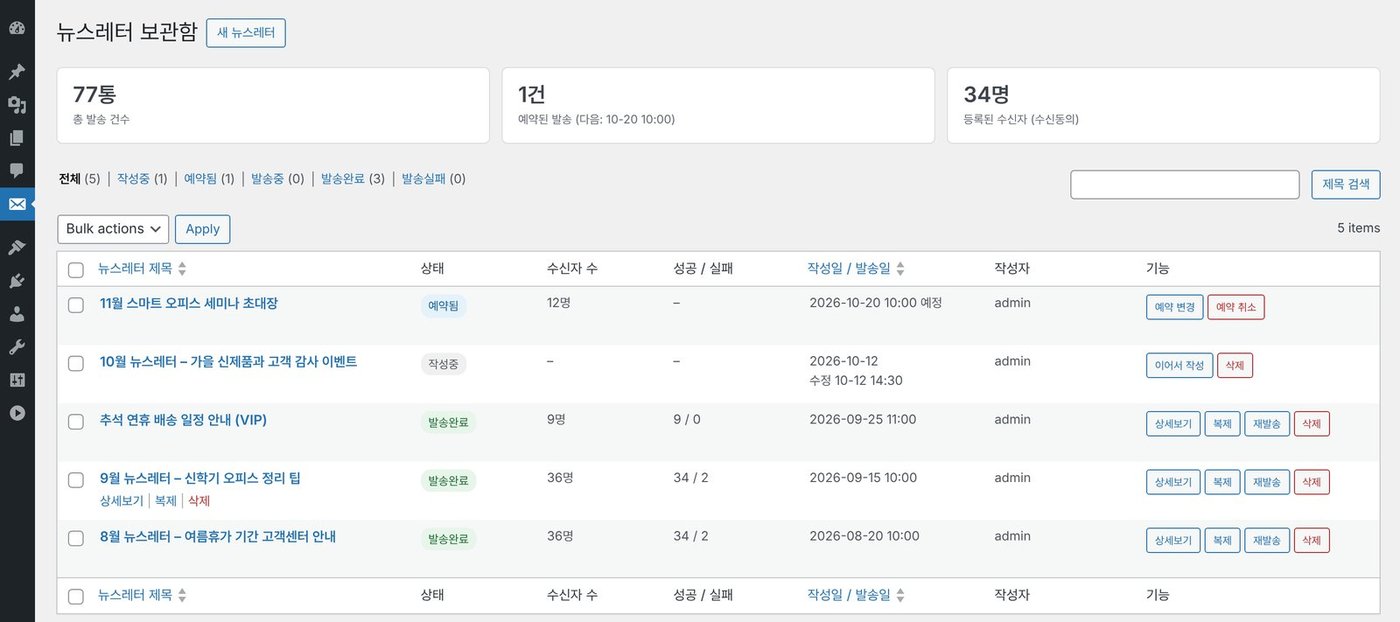Filter list by 작성중 (1)
Viewport: 1400px width, 622px height.
pos(142,179)
